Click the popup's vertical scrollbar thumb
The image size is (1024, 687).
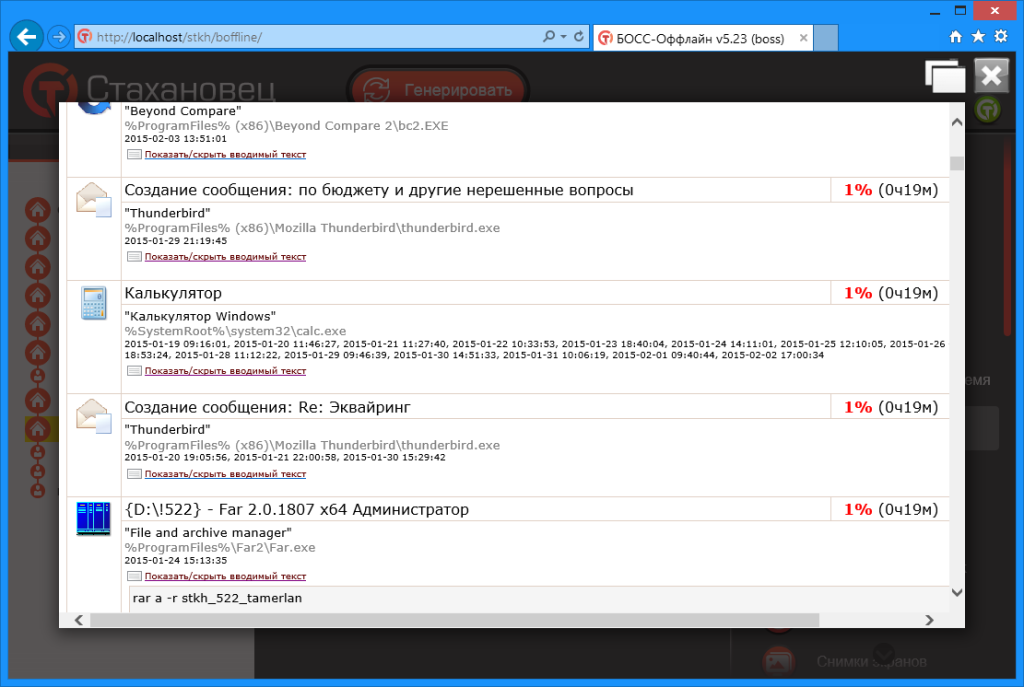957,163
